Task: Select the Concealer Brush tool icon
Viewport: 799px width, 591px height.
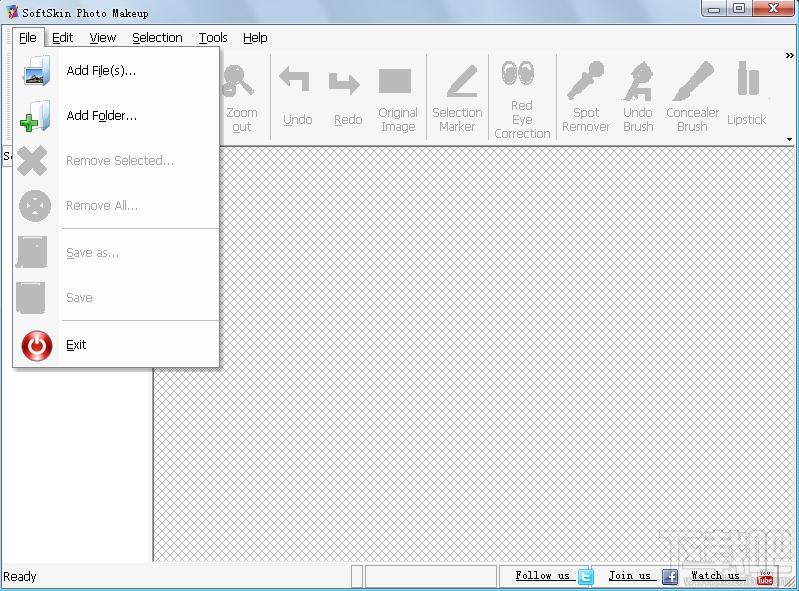Action: point(693,81)
